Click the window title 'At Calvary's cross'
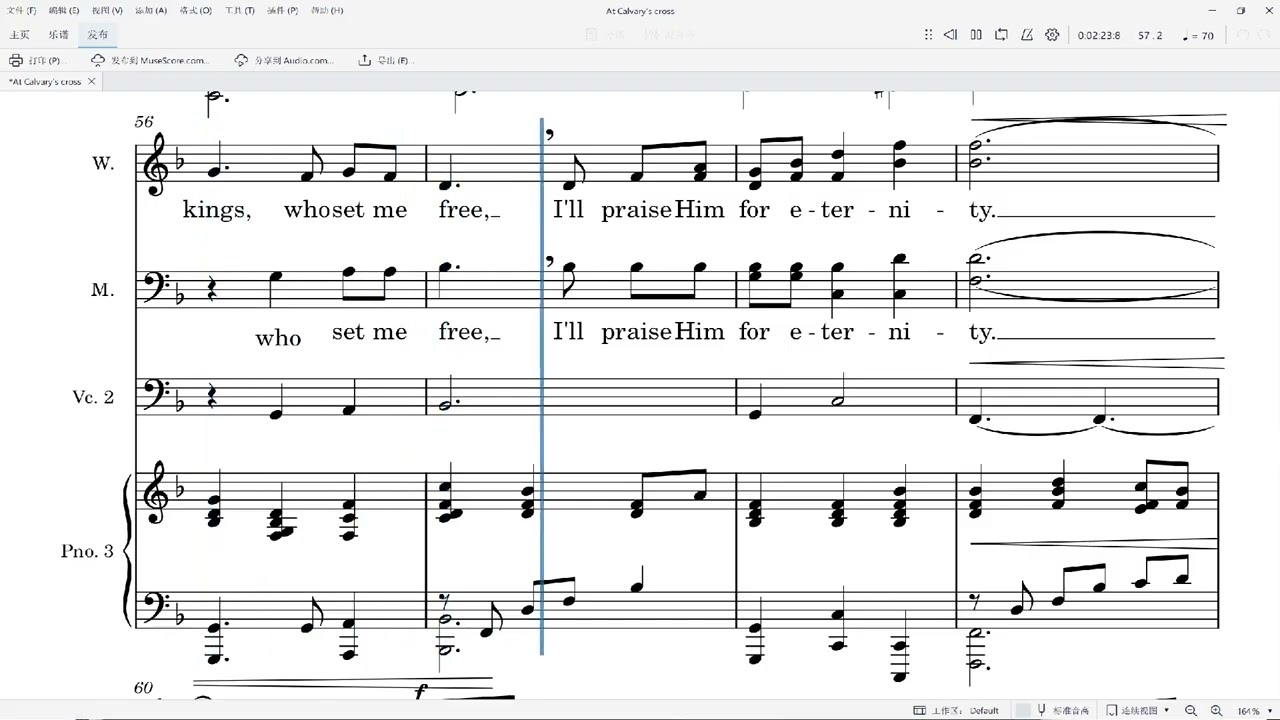The height and width of the screenshot is (720, 1280). (x=640, y=10)
